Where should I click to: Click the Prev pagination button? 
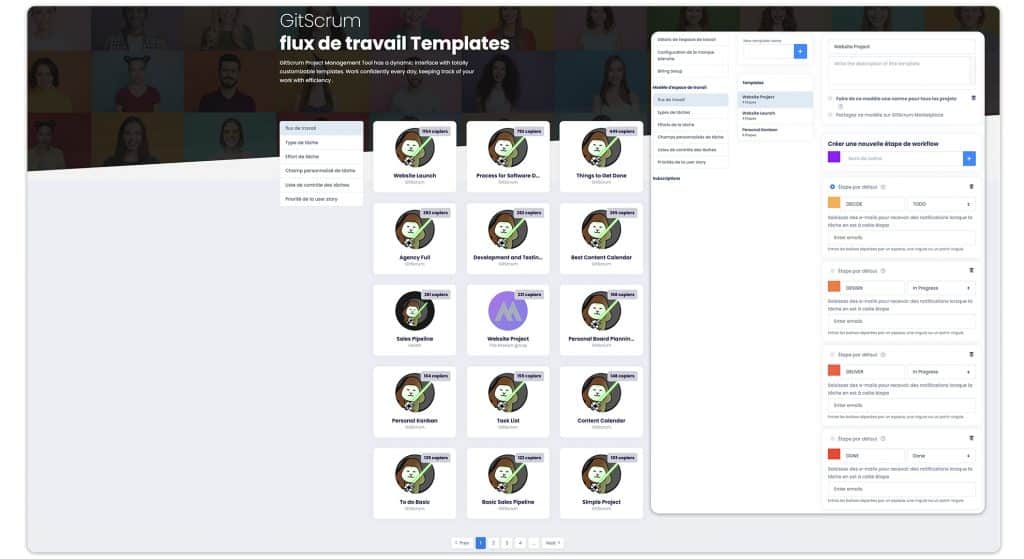click(462, 543)
